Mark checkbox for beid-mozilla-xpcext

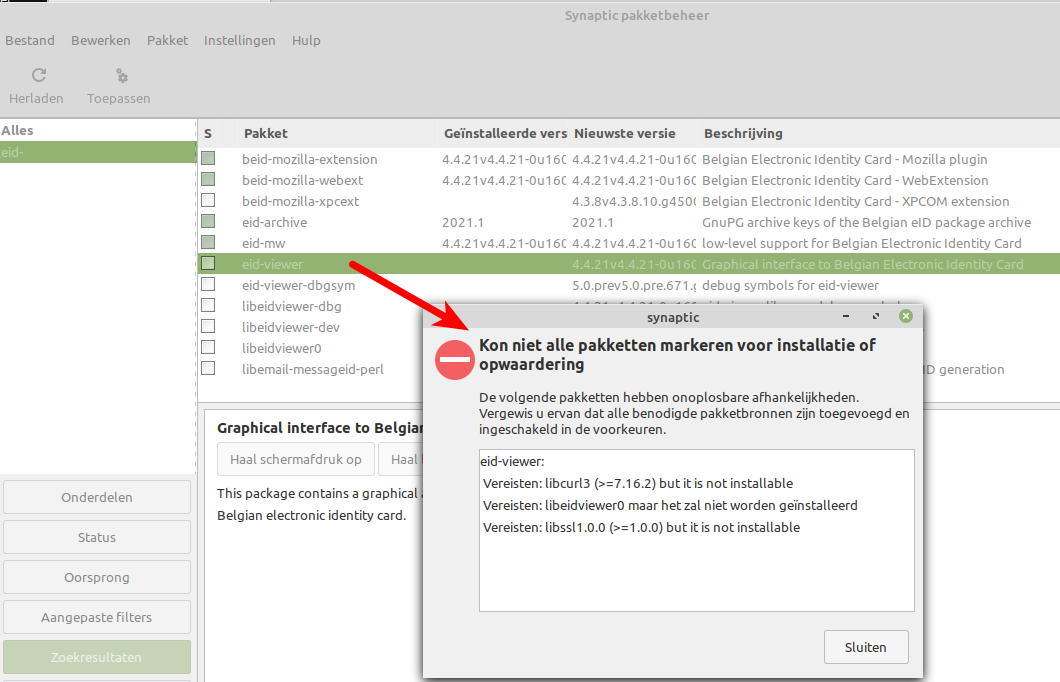coord(208,200)
